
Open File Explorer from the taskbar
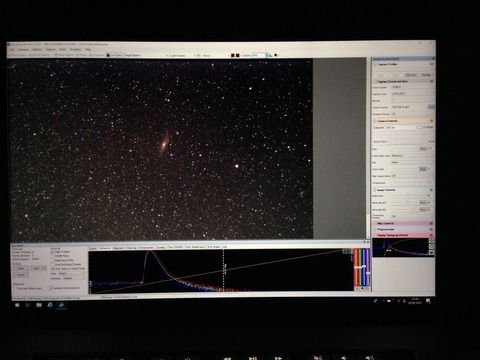tap(39, 305)
